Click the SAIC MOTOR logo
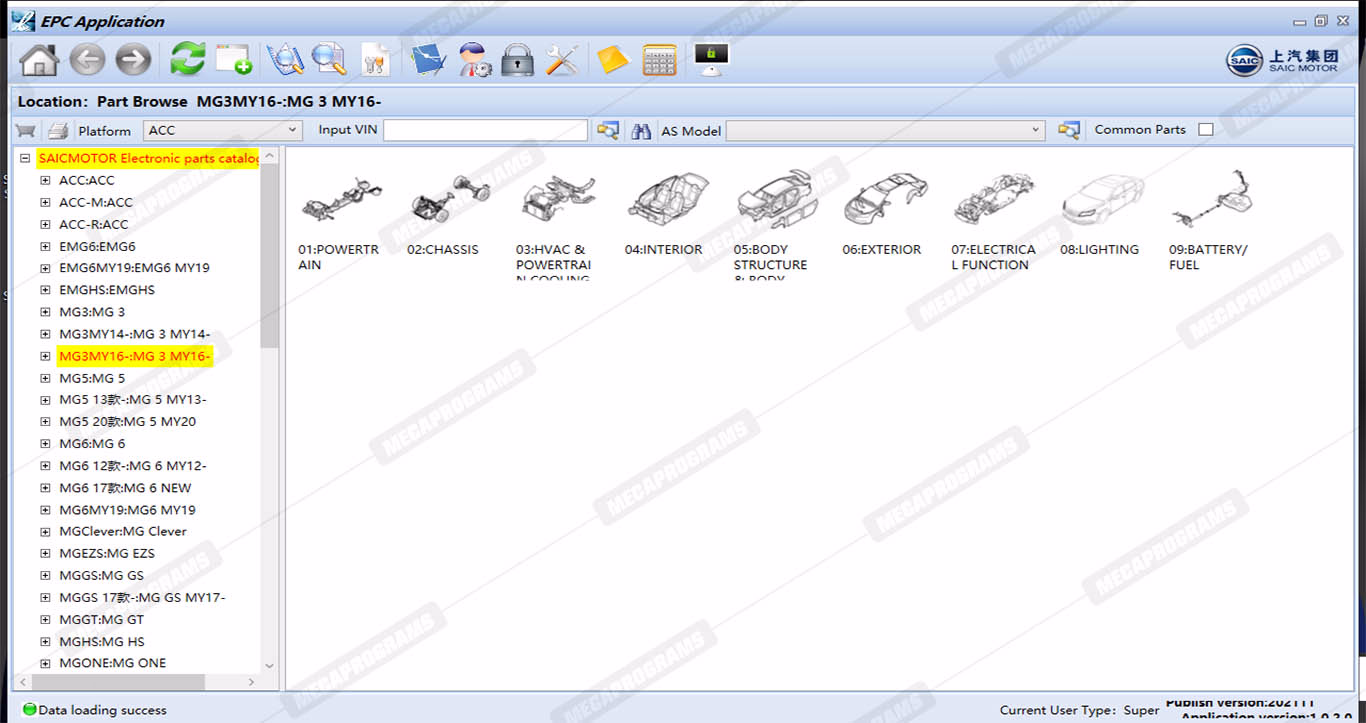This screenshot has width=1366, height=723. pos(1283,60)
